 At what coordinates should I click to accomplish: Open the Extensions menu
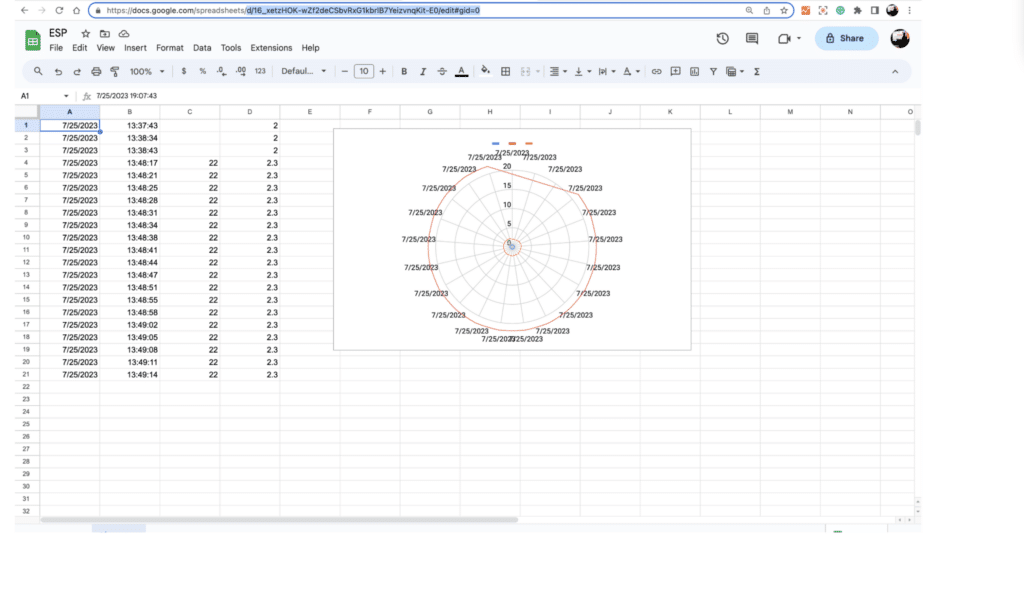(271, 48)
